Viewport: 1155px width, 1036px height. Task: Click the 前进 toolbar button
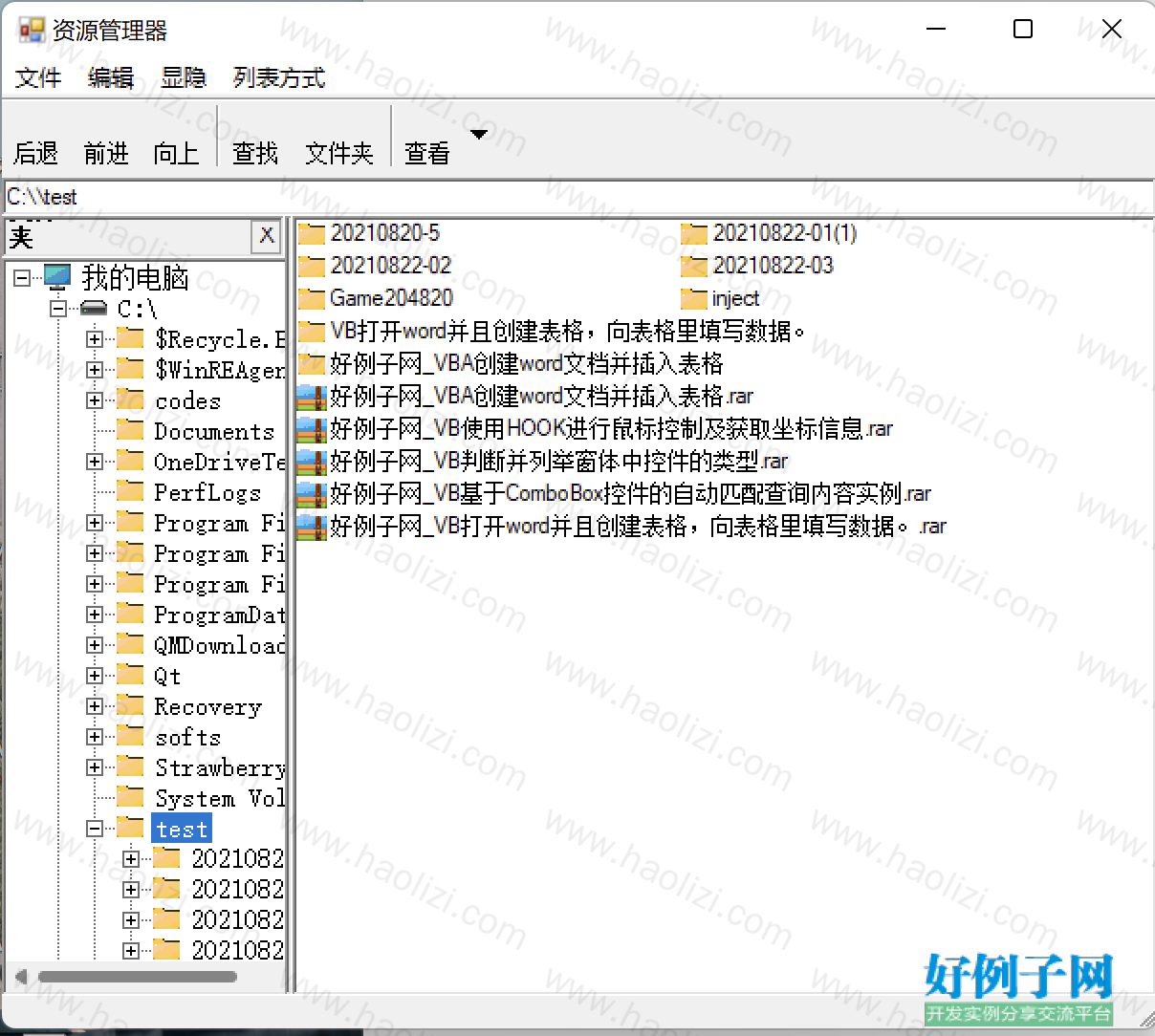point(106,153)
